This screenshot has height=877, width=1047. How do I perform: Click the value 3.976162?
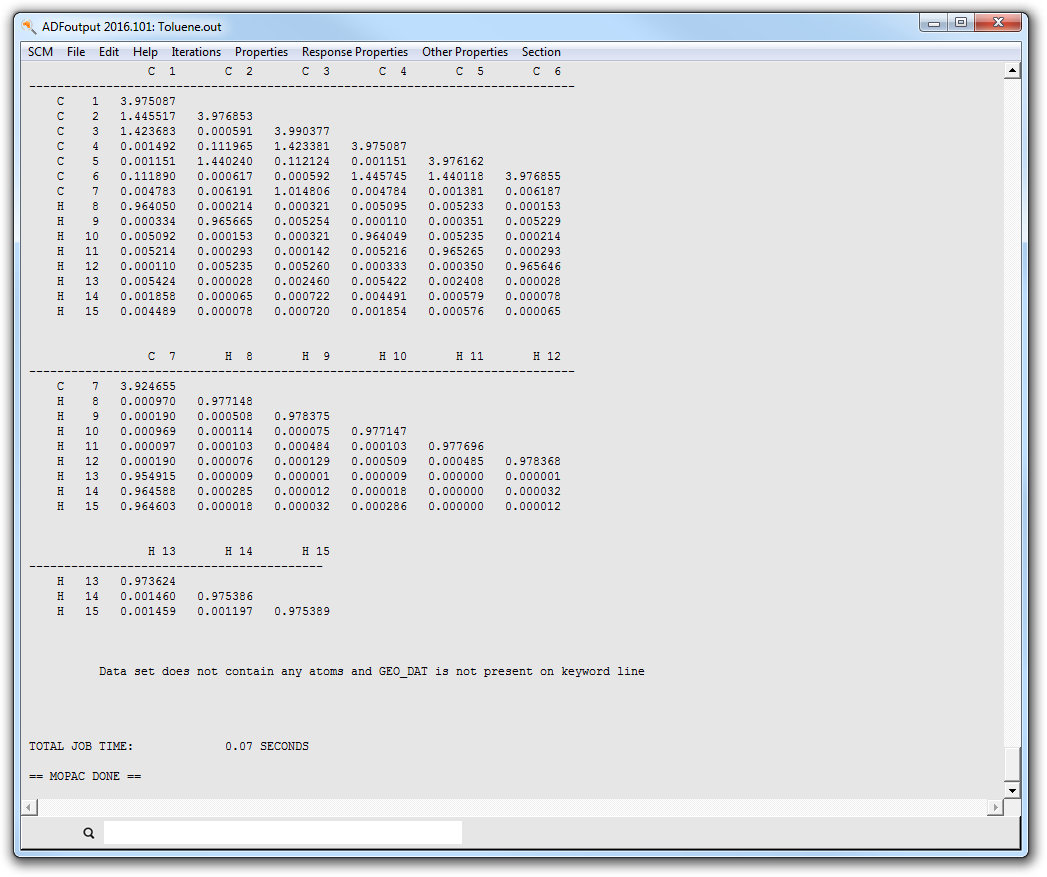456,161
